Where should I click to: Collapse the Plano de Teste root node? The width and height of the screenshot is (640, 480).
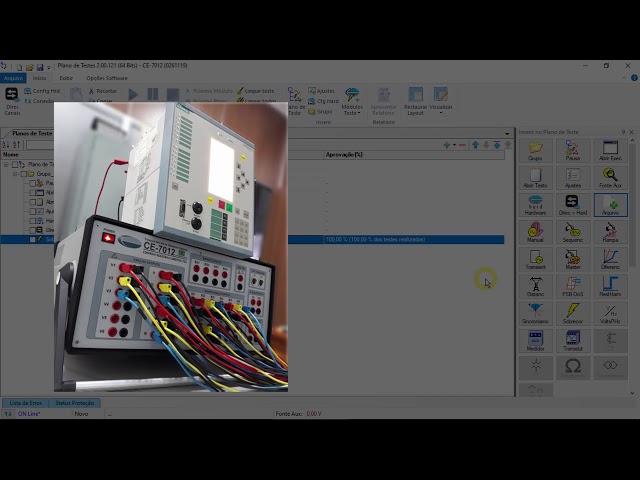coord(6,164)
